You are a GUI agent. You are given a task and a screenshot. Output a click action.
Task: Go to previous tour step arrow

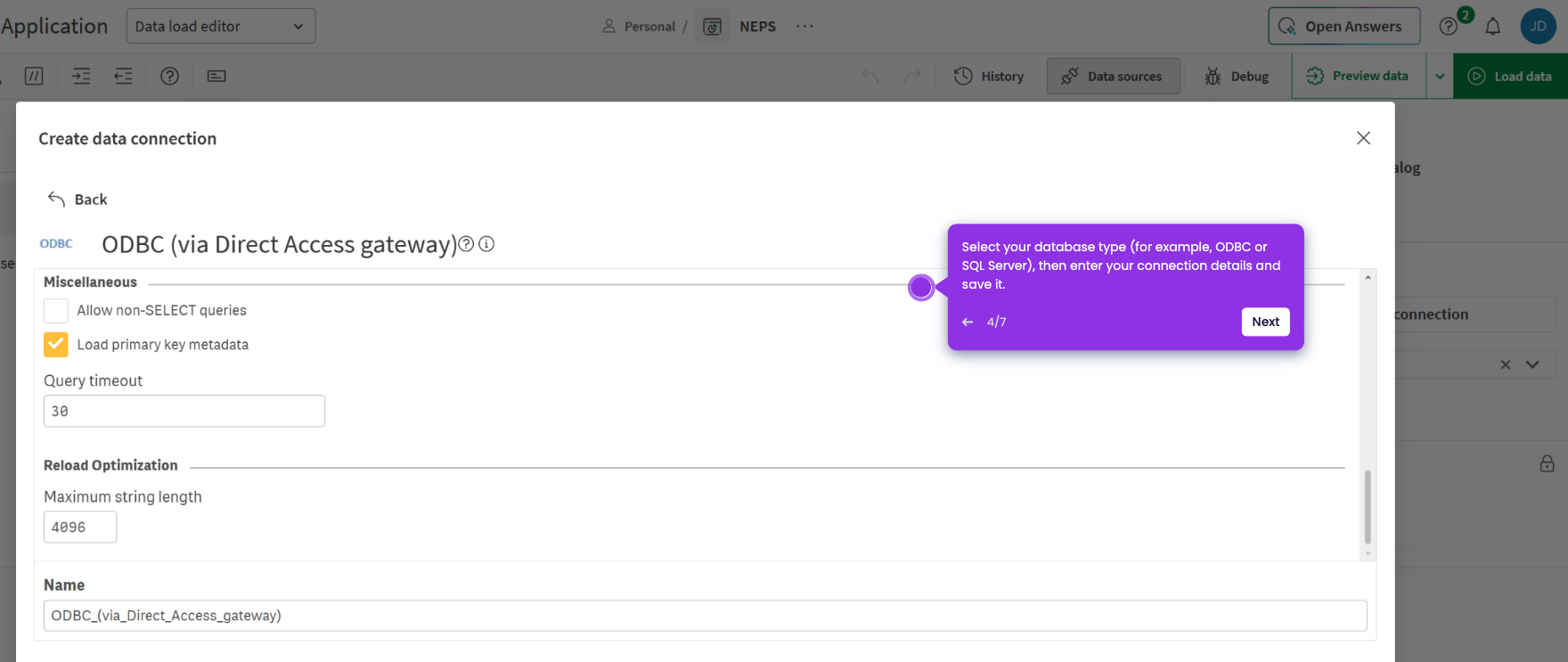click(x=968, y=322)
